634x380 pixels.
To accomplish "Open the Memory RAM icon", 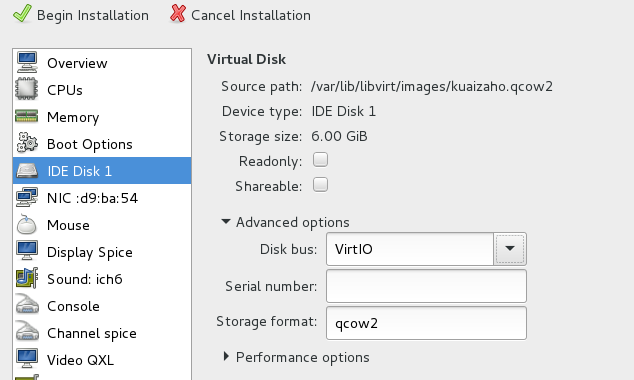I will pyautogui.click(x=27, y=116).
